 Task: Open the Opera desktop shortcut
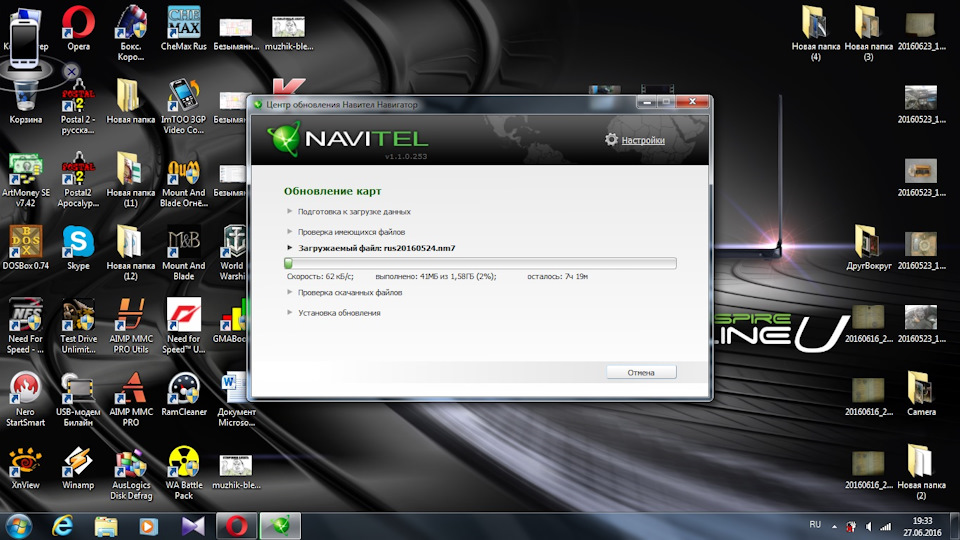click(x=78, y=29)
